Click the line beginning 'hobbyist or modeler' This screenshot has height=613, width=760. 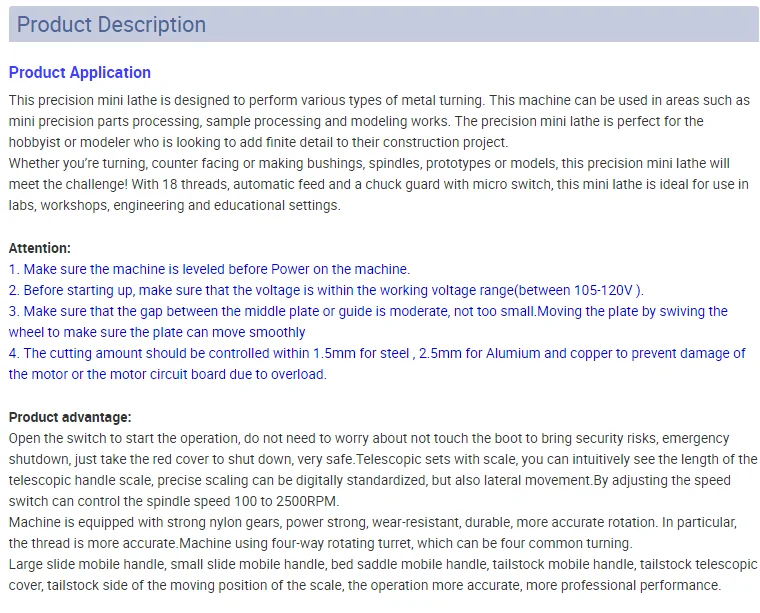[x=258, y=142]
